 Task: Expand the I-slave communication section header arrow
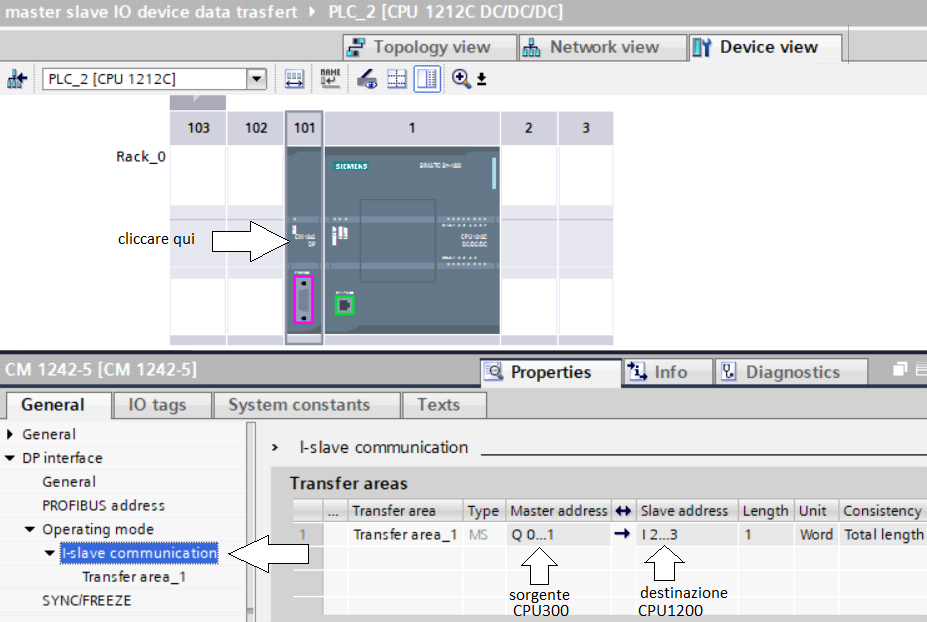pos(275,448)
